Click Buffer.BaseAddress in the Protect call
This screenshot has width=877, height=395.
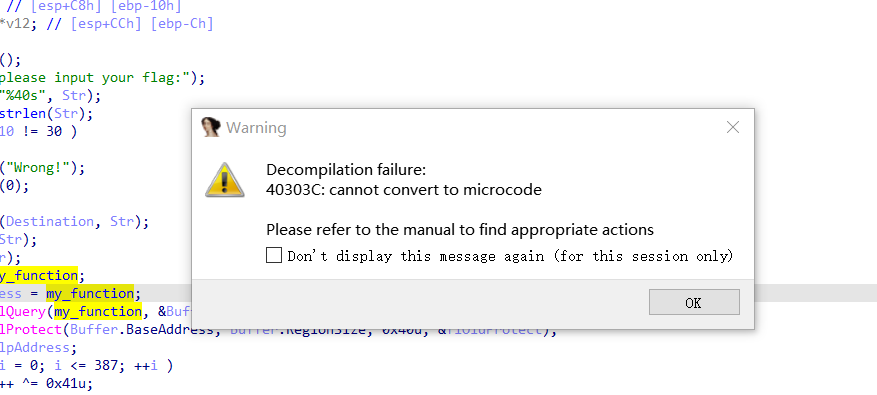[142, 330]
